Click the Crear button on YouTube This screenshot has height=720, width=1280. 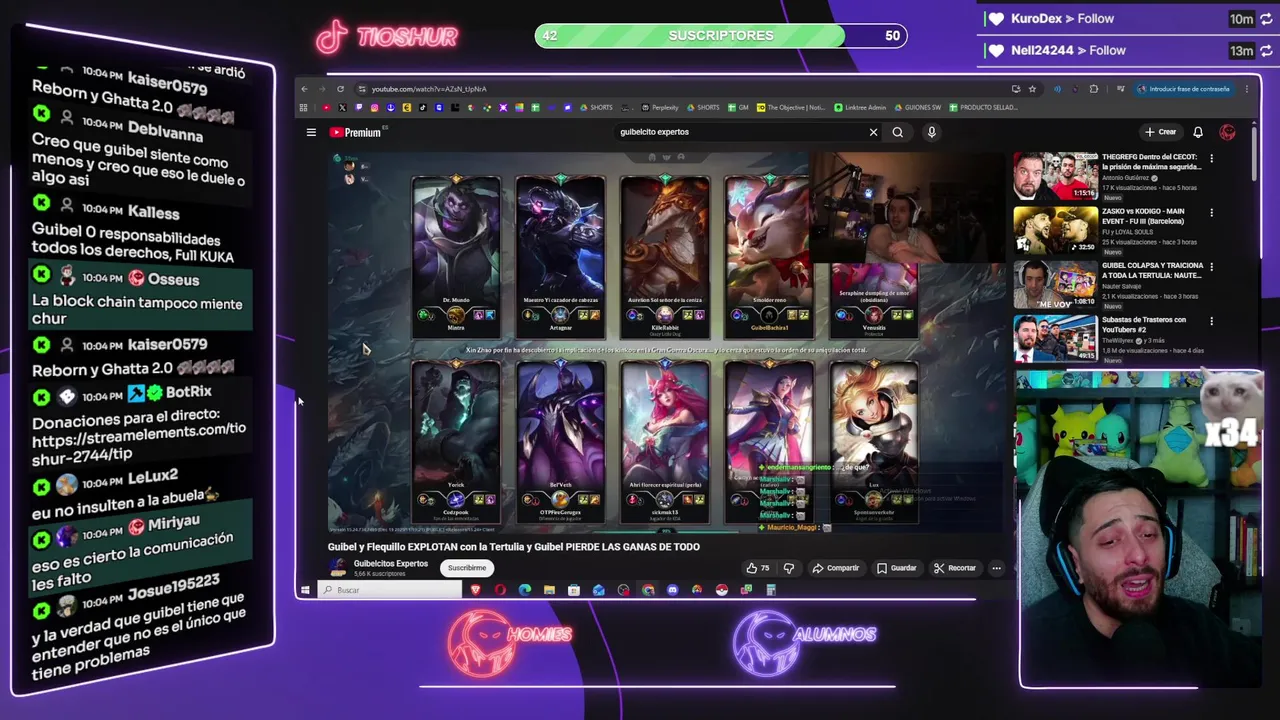(1161, 132)
